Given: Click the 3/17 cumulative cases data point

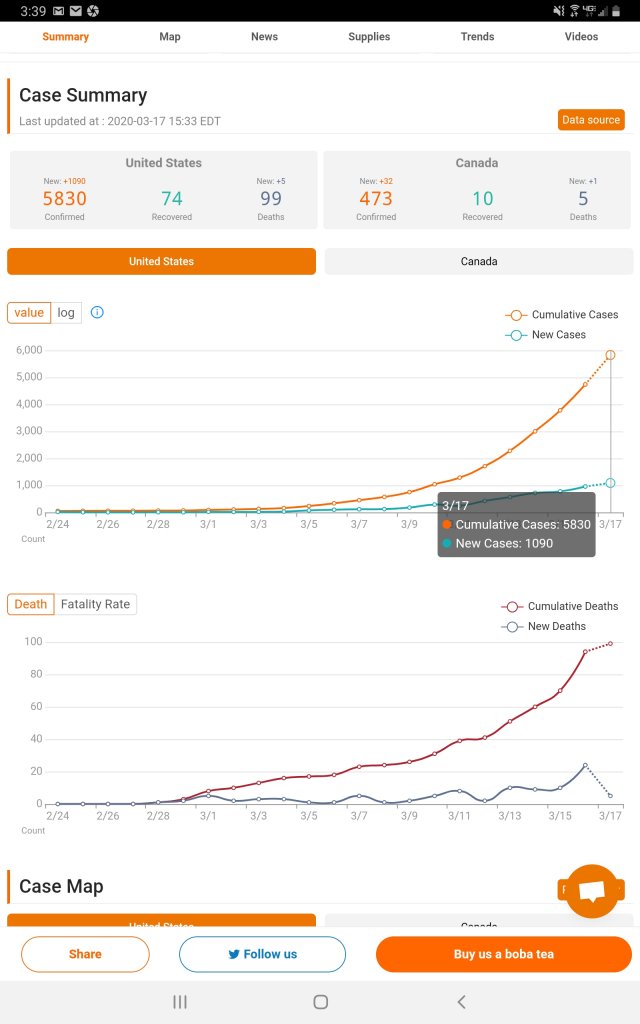Looking at the screenshot, I should tap(610, 355).
